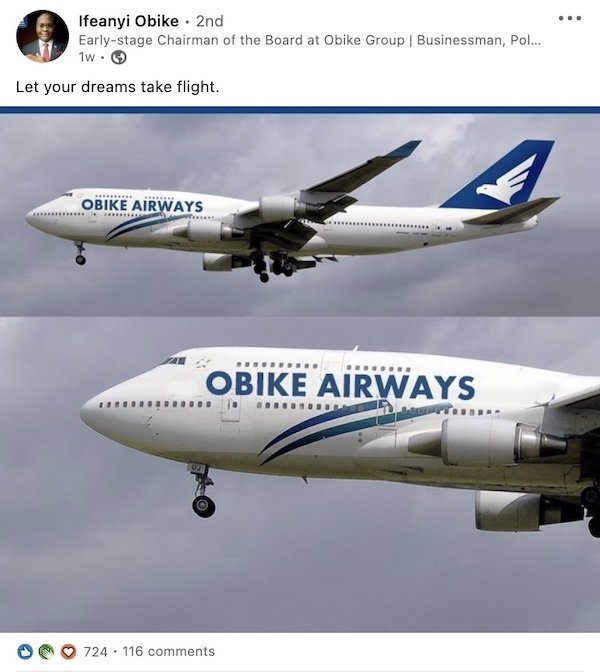Open the post author's profile photo

coord(42,36)
